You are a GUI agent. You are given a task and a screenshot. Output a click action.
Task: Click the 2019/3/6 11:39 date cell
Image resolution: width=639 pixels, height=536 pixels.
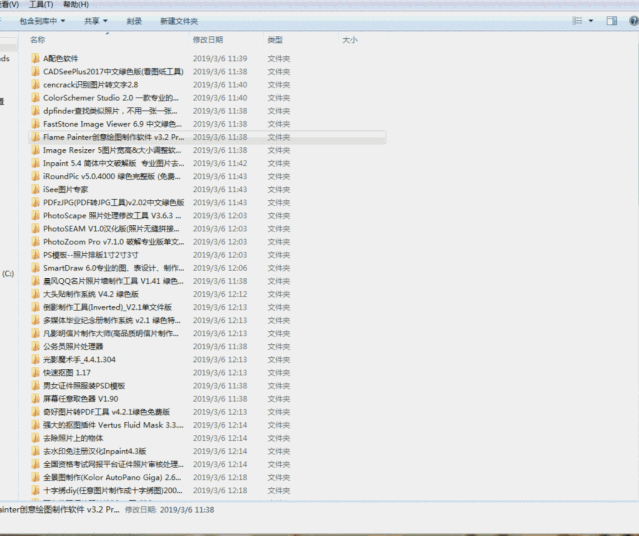pyautogui.click(x=220, y=58)
